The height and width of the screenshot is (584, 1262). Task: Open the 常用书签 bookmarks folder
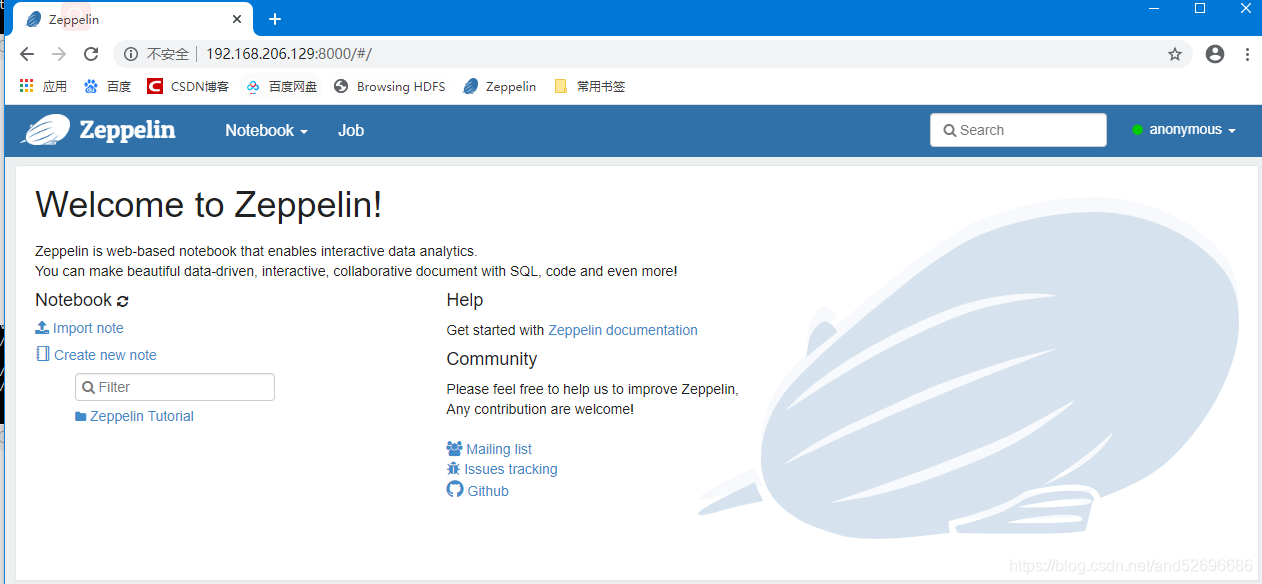pyautogui.click(x=590, y=86)
